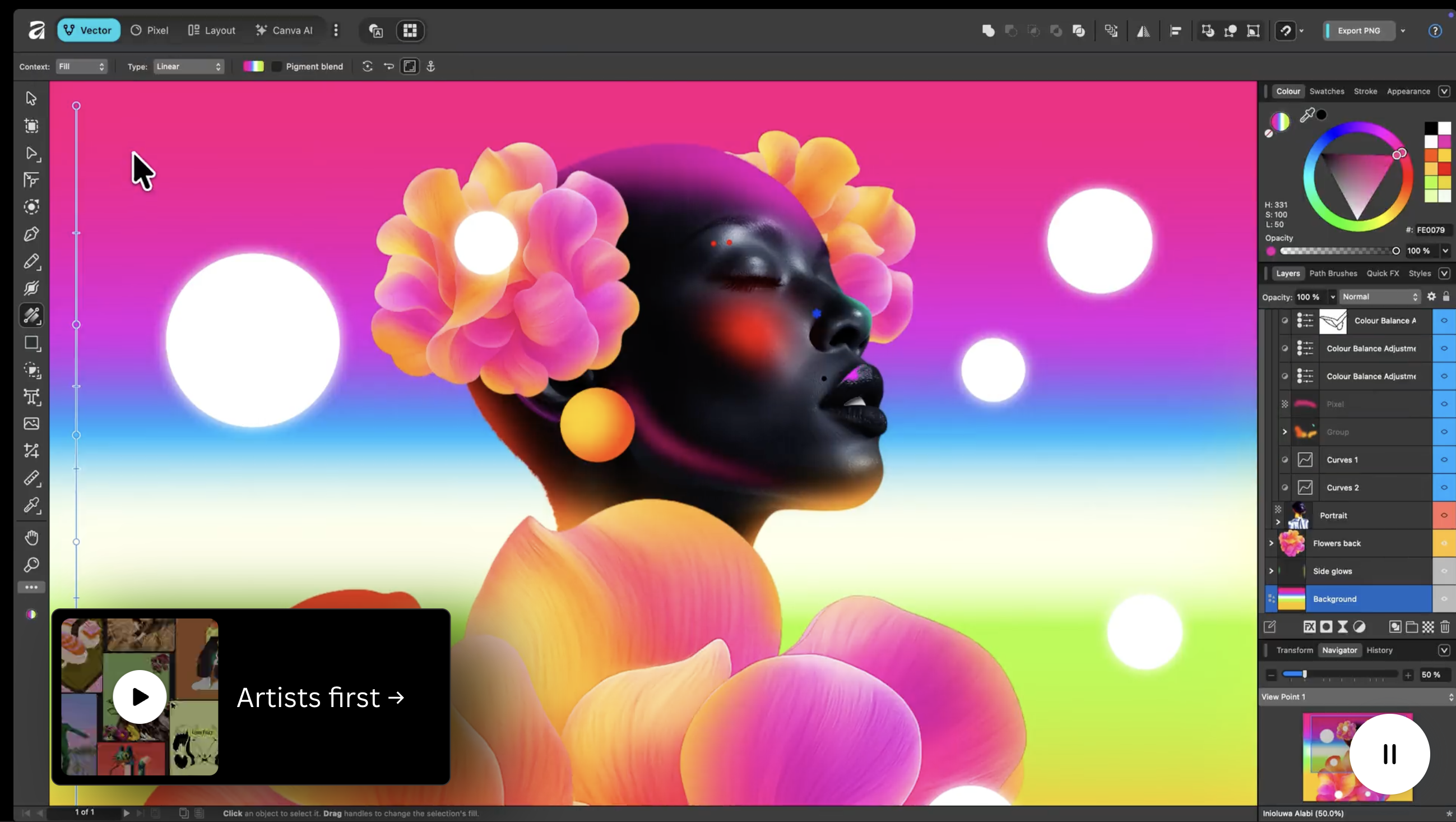This screenshot has width=1456, height=822.
Task: Click the Export PNG button
Action: pyautogui.click(x=1358, y=30)
